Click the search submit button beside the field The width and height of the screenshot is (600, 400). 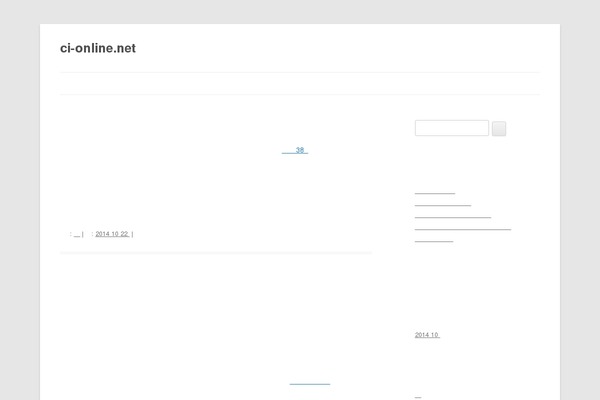coord(499,129)
